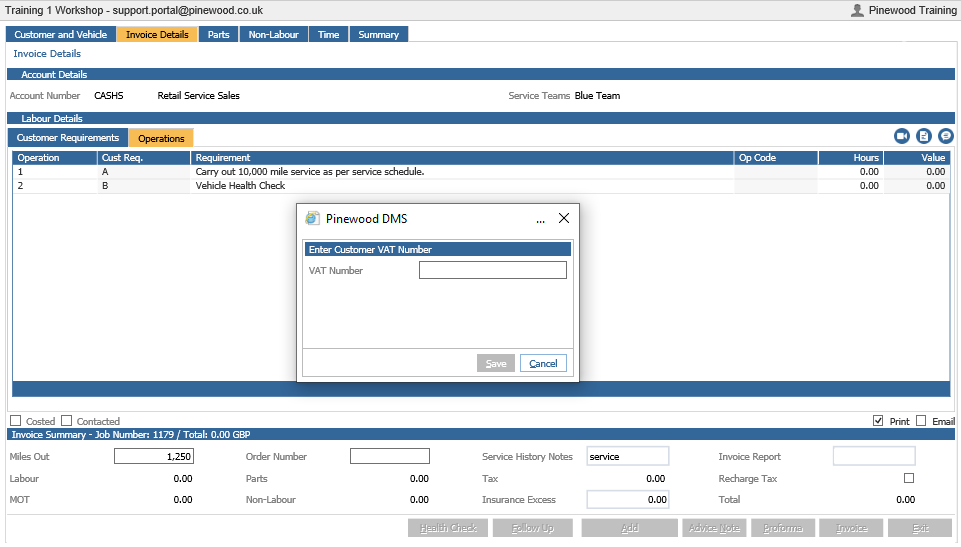Click the Insurance Excess field

628,500
